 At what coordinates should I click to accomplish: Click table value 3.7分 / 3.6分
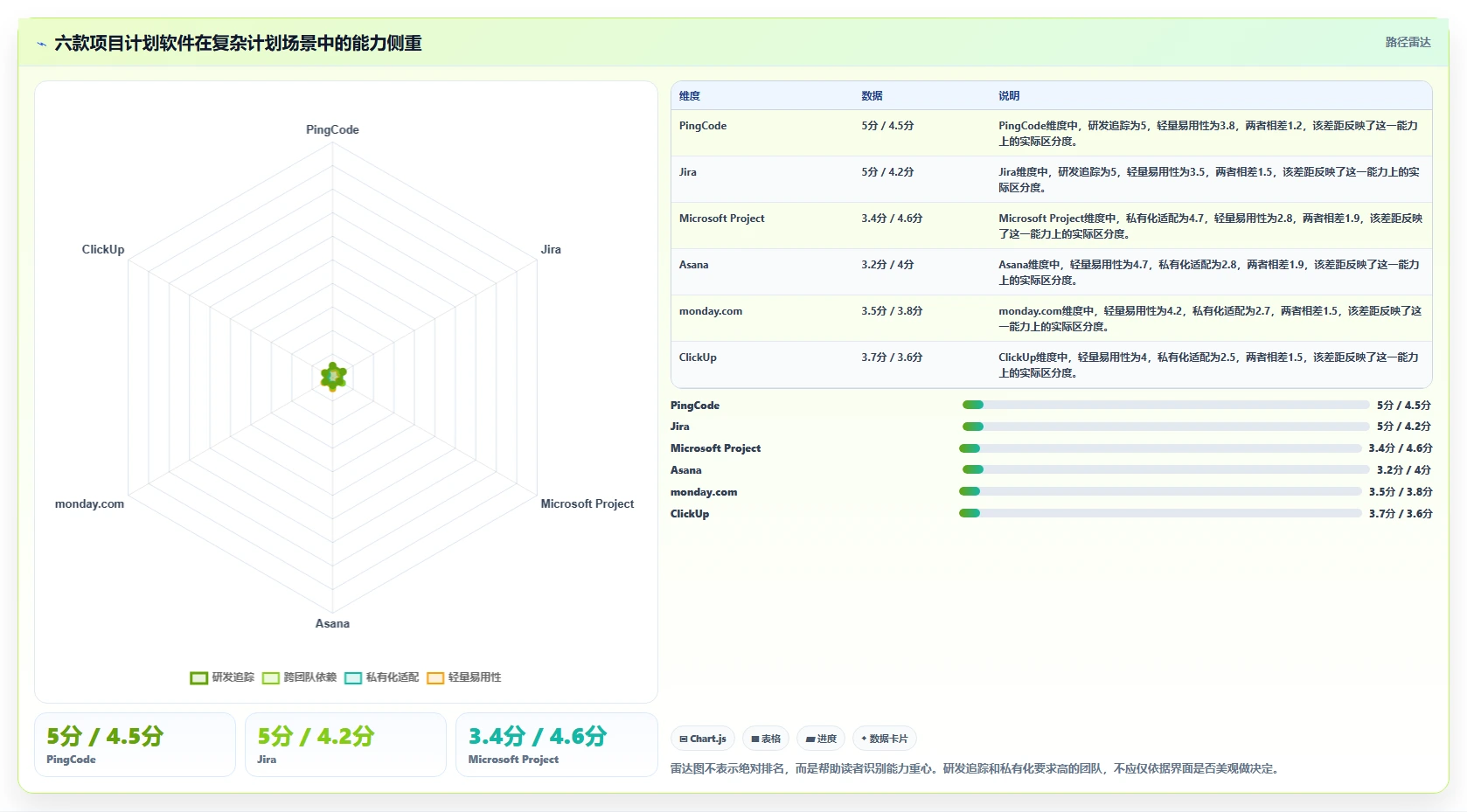(x=892, y=357)
